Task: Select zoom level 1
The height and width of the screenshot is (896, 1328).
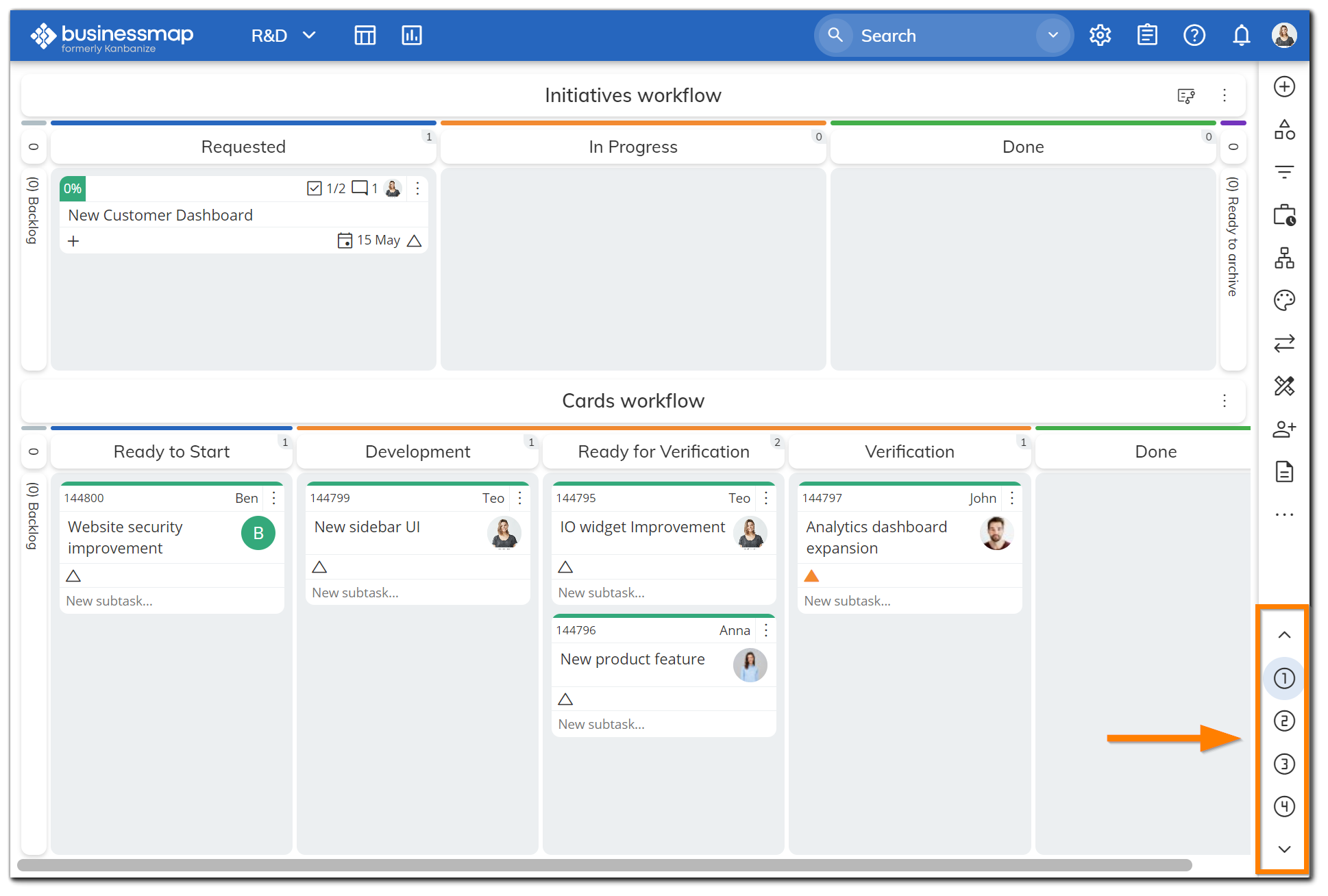Action: 1284,678
